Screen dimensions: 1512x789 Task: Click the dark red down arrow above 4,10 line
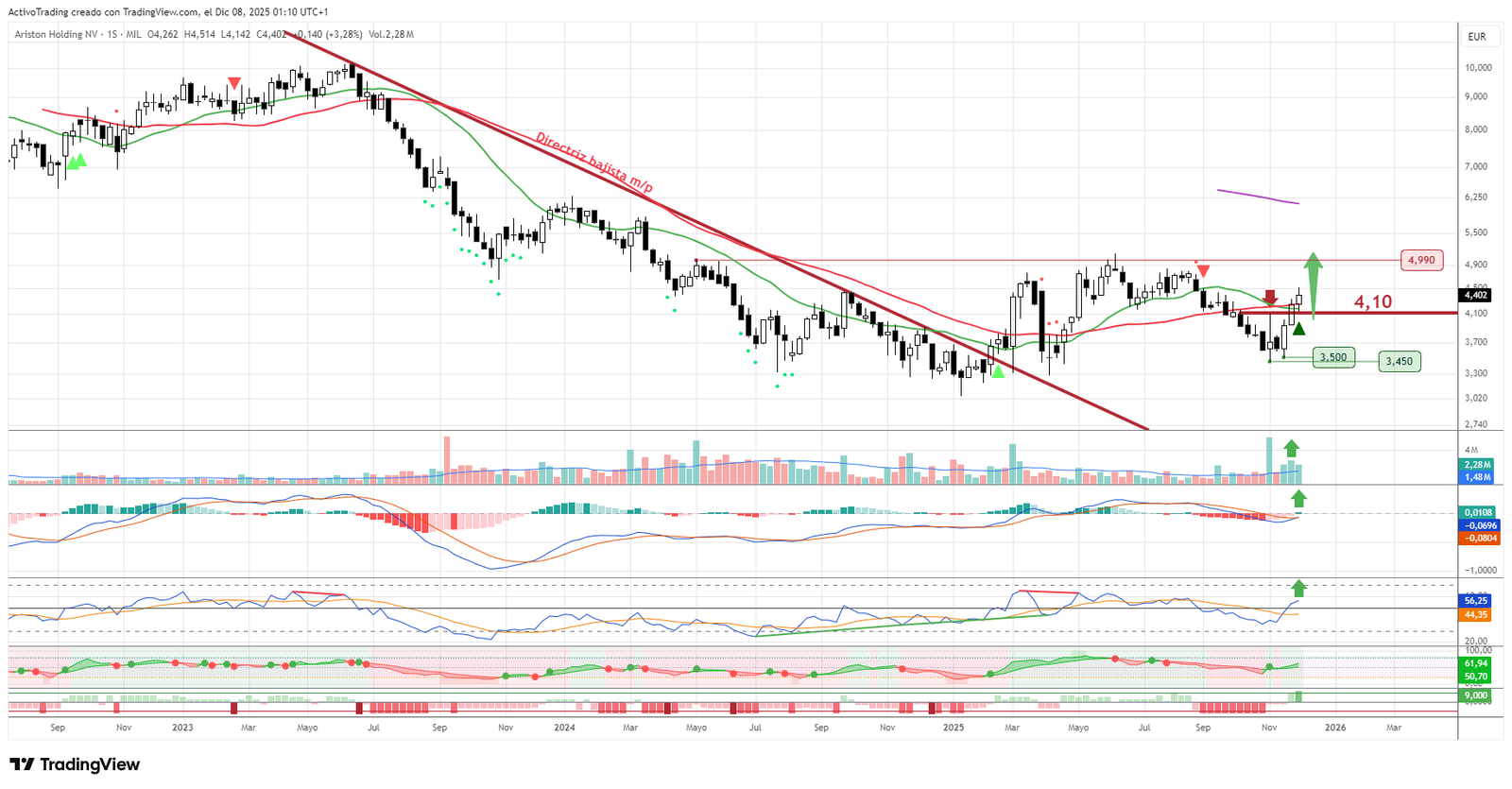tap(1270, 298)
